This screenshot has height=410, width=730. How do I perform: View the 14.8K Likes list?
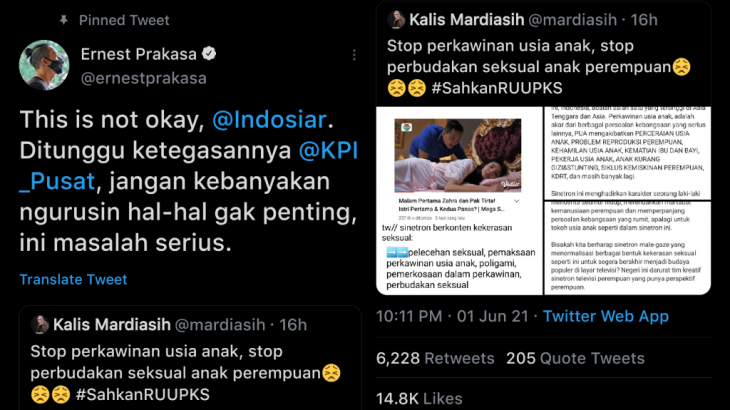click(x=419, y=399)
